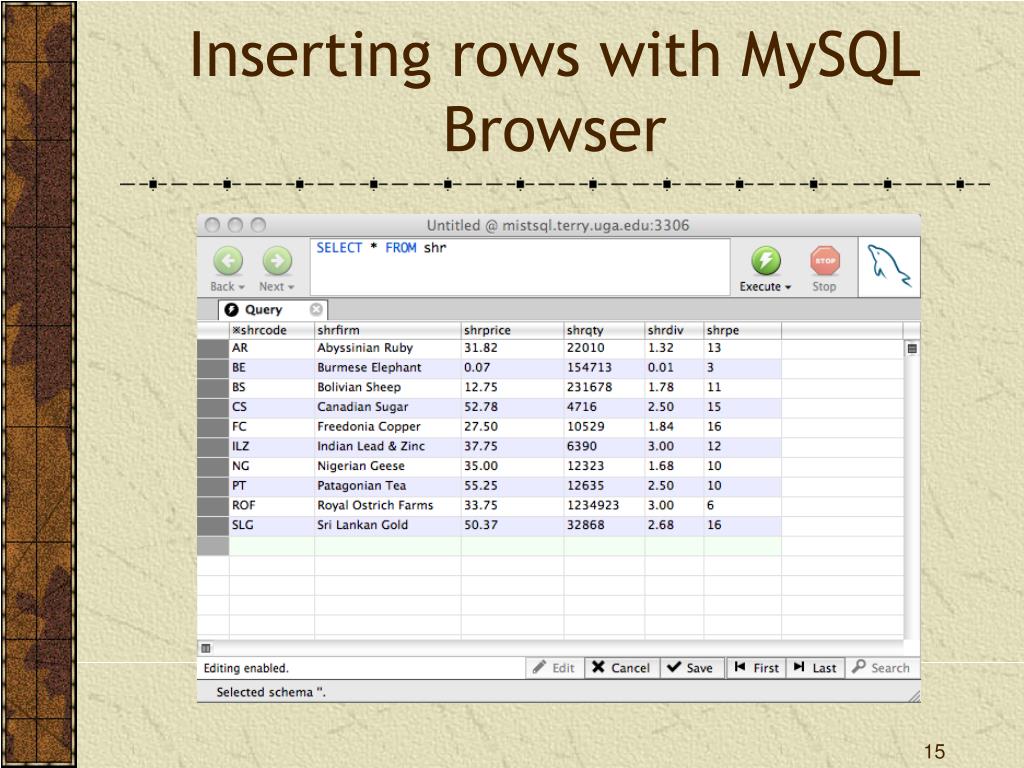Click the icon at the top of the vertical scrollbar

point(912,349)
